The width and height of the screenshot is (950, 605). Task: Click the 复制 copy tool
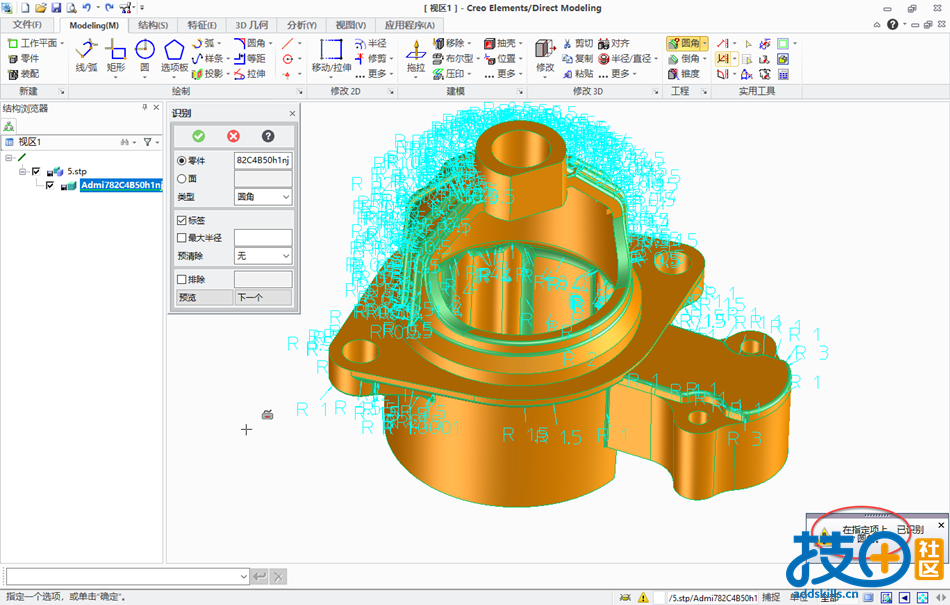pyautogui.click(x=577, y=59)
